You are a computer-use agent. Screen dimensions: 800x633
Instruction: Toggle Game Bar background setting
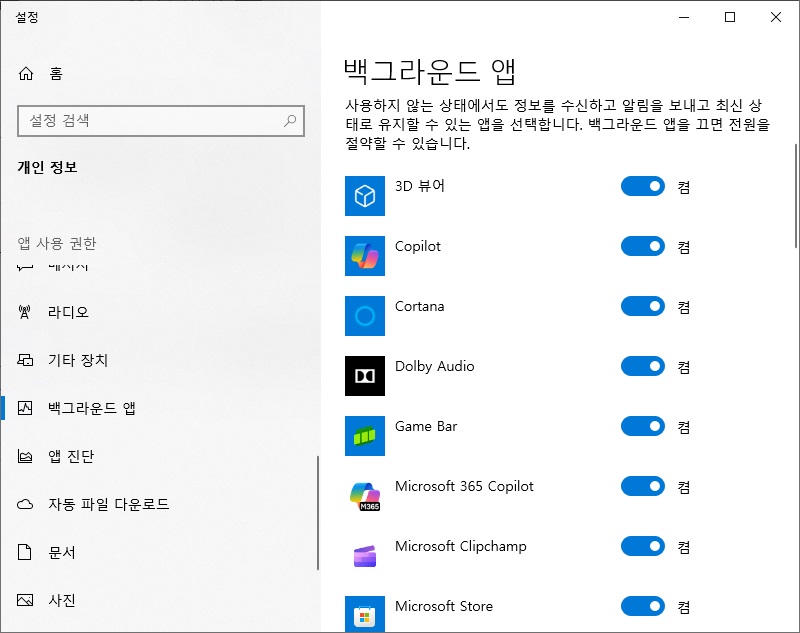point(643,426)
